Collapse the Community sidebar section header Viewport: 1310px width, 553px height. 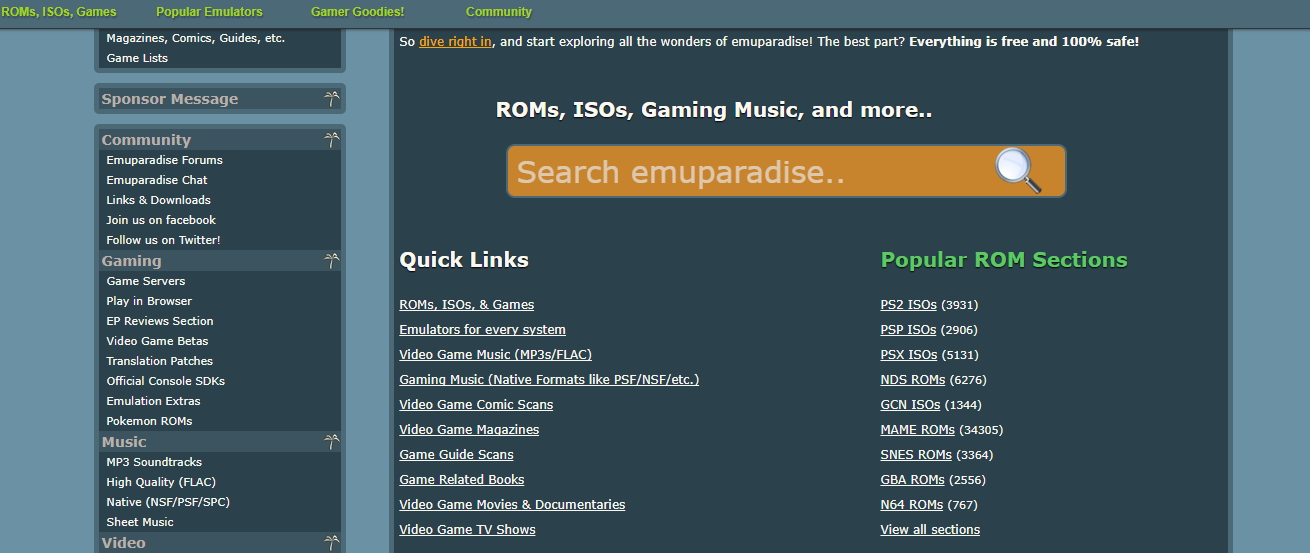click(219, 140)
